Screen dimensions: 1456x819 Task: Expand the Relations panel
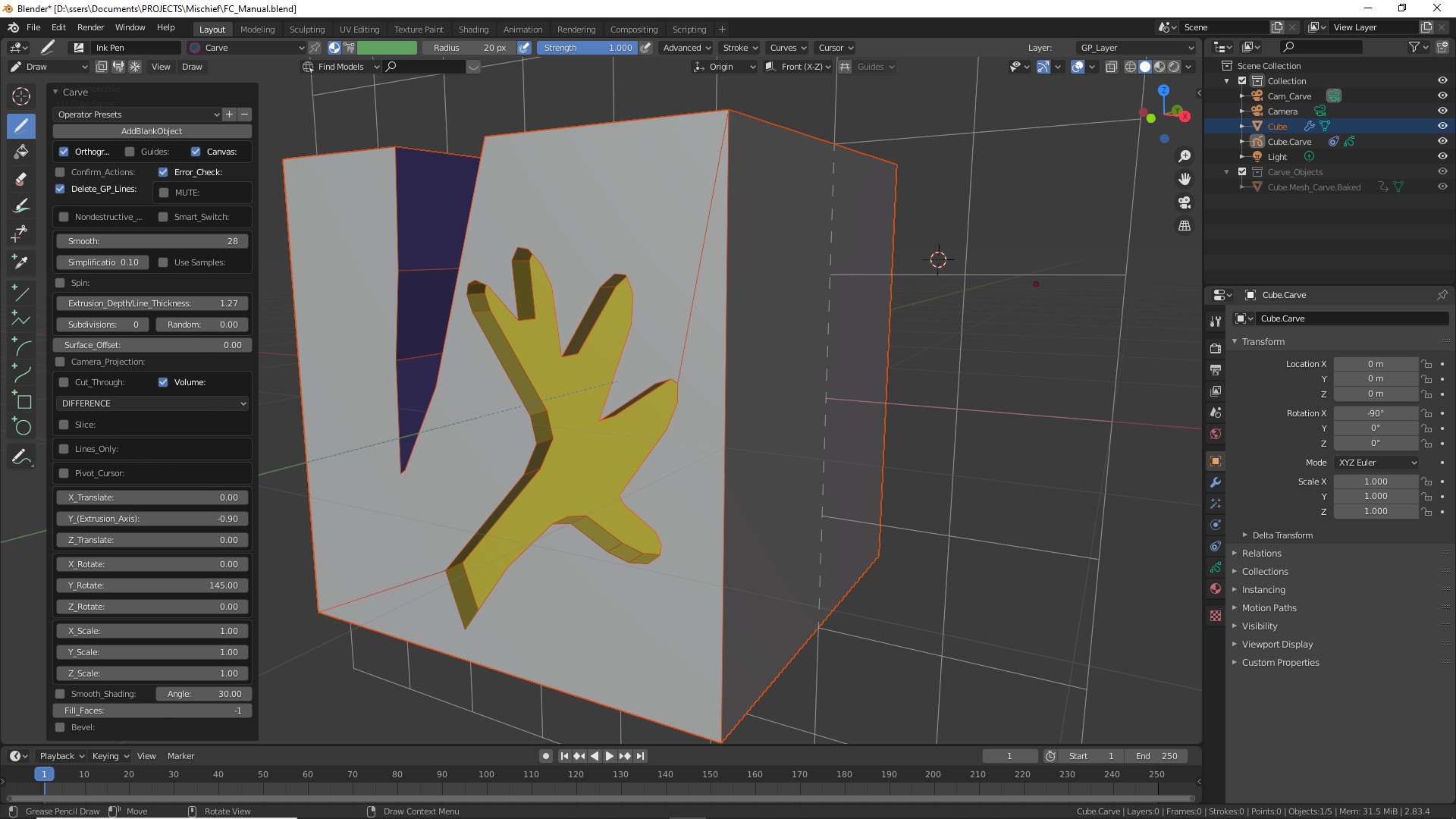tap(1261, 554)
